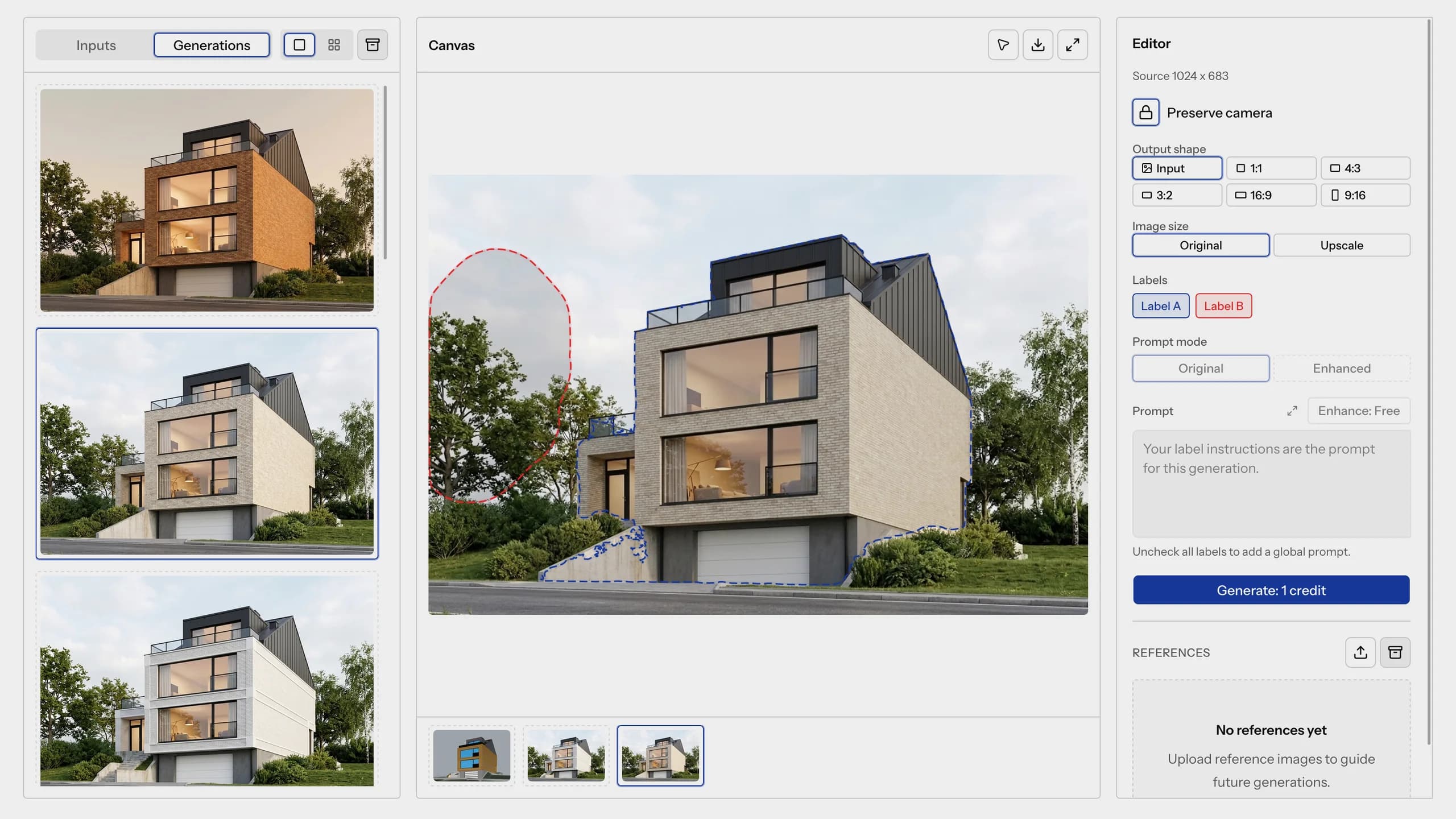Switch to single-image view icon

point(299,45)
